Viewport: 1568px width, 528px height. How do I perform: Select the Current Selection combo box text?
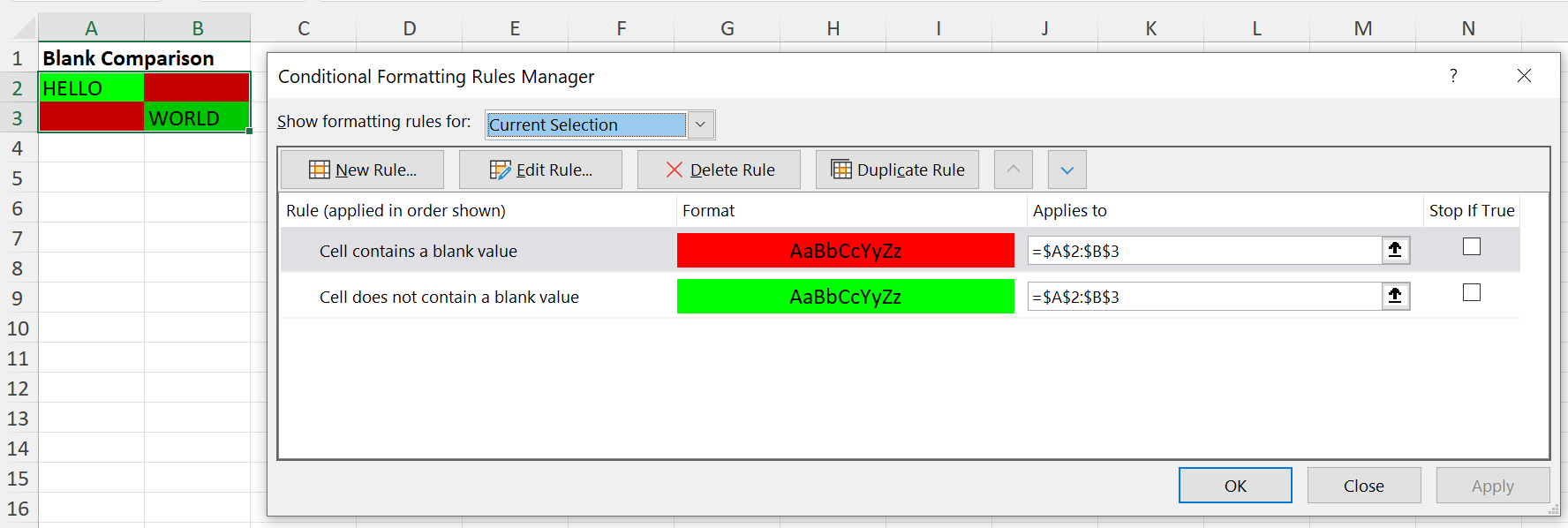[586, 124]
